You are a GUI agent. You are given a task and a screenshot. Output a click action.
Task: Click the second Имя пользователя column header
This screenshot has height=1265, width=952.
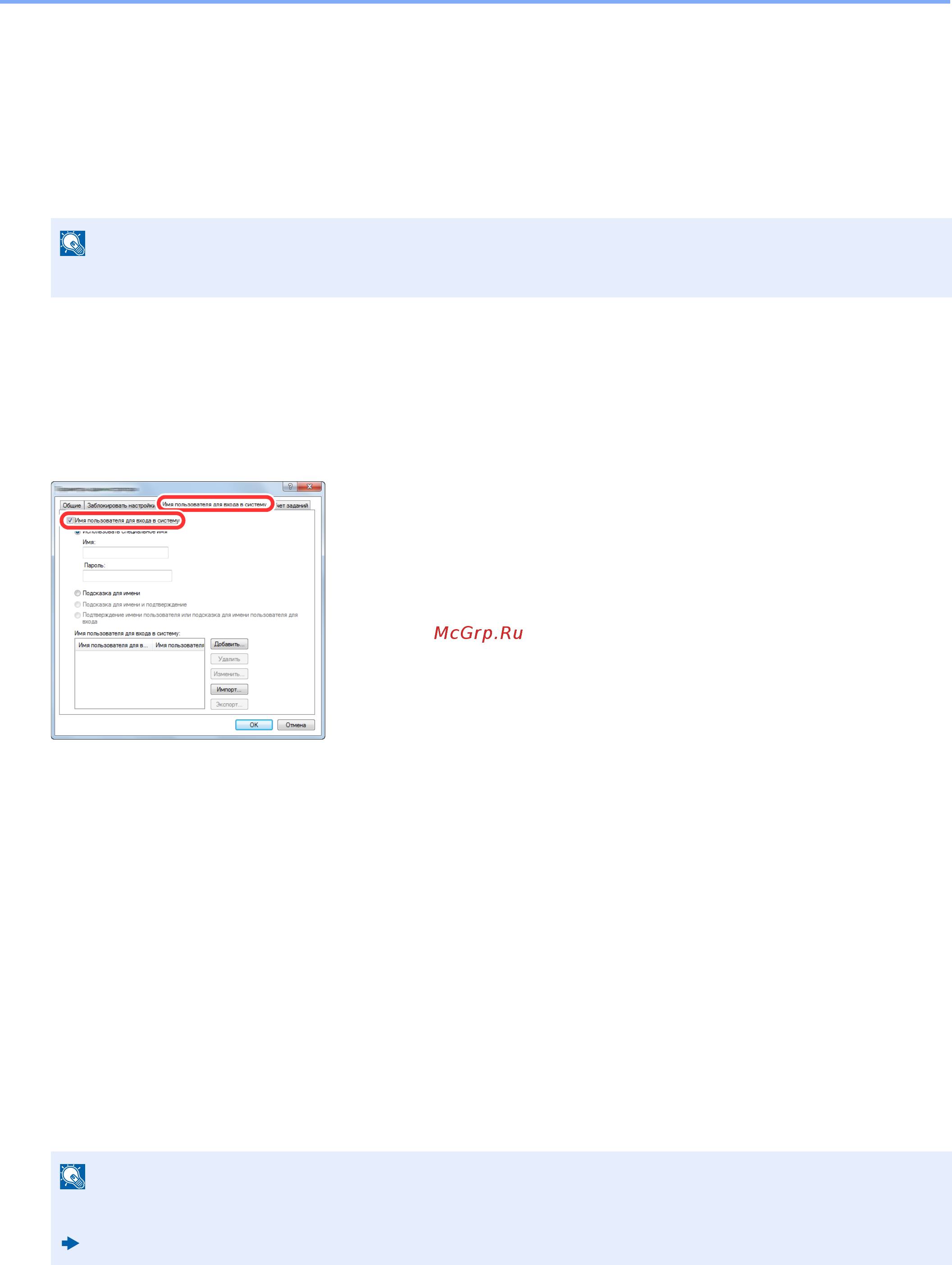coord(178,645)
